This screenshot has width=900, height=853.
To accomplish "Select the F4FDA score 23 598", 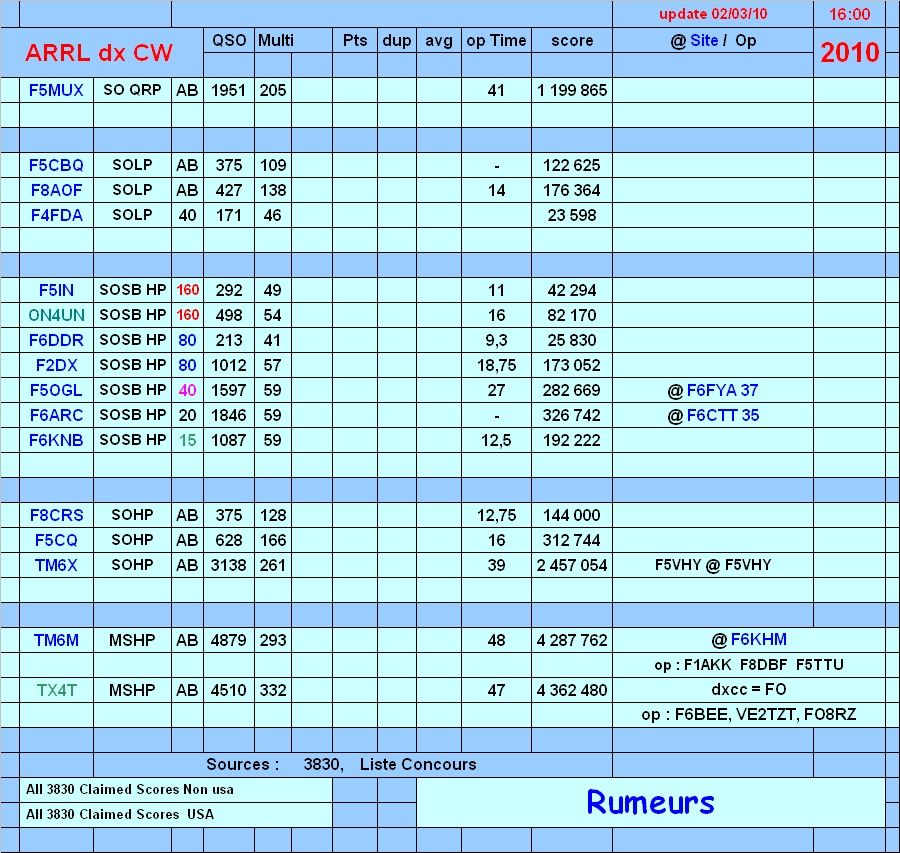I will pyautogui.click(x=572, y=215).
